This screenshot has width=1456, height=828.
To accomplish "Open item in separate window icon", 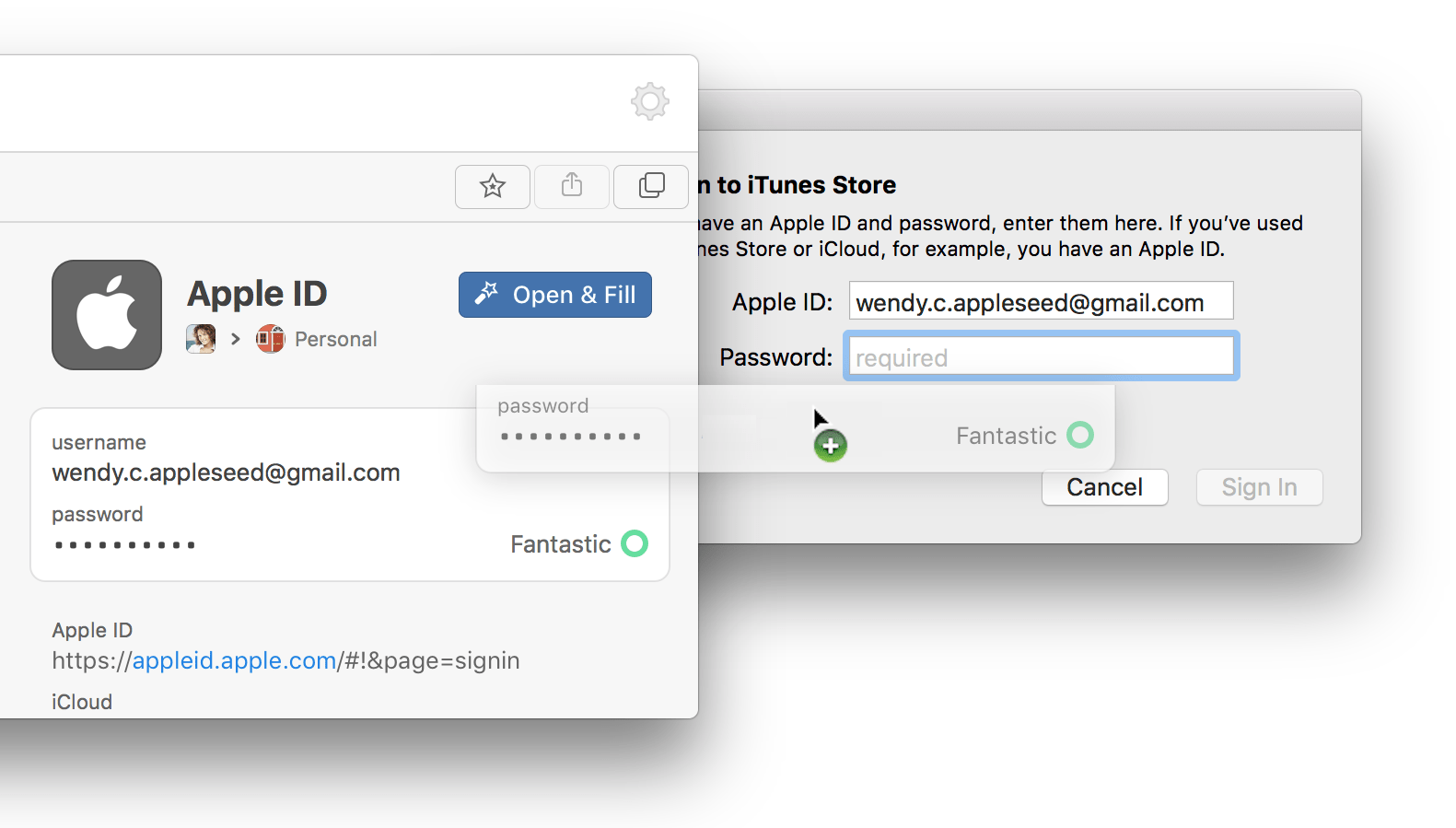I will coord(651,187).
